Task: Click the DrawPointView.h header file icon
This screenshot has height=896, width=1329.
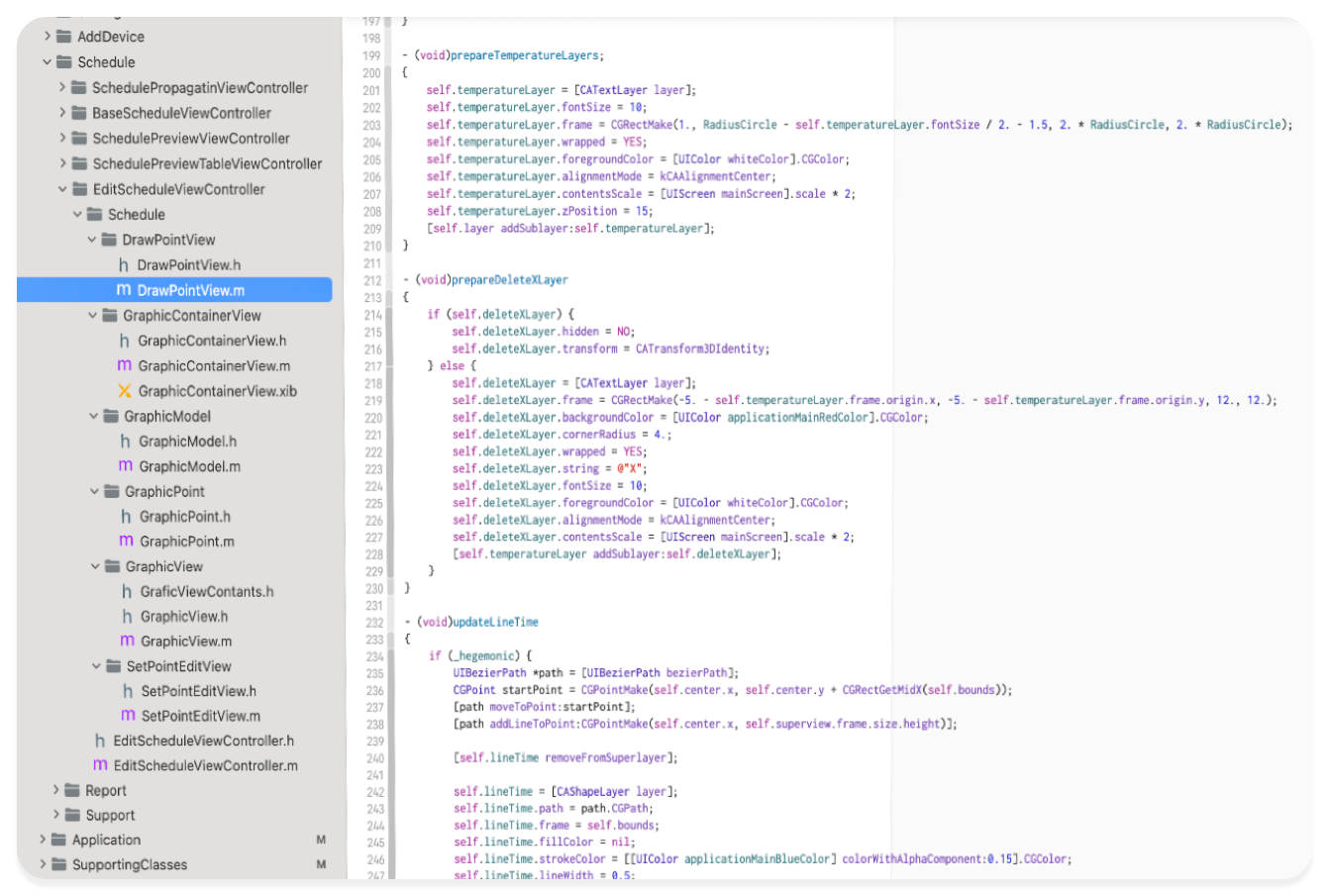Action: tap(124, 265)
